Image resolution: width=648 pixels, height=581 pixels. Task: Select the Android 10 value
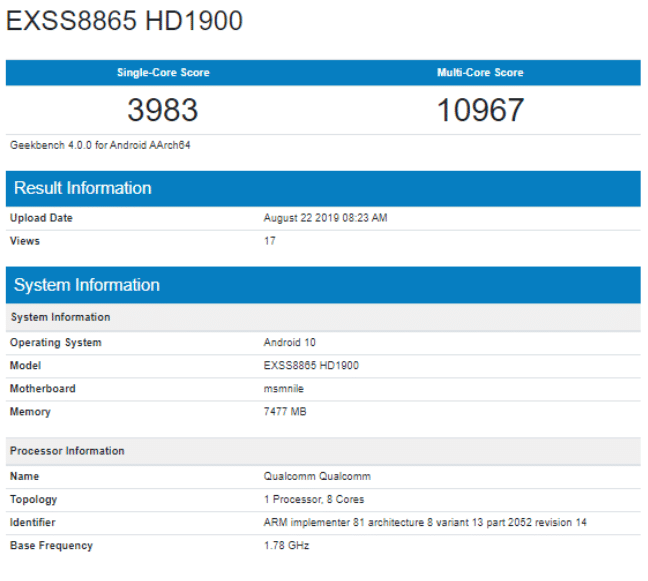click(290, 343)
